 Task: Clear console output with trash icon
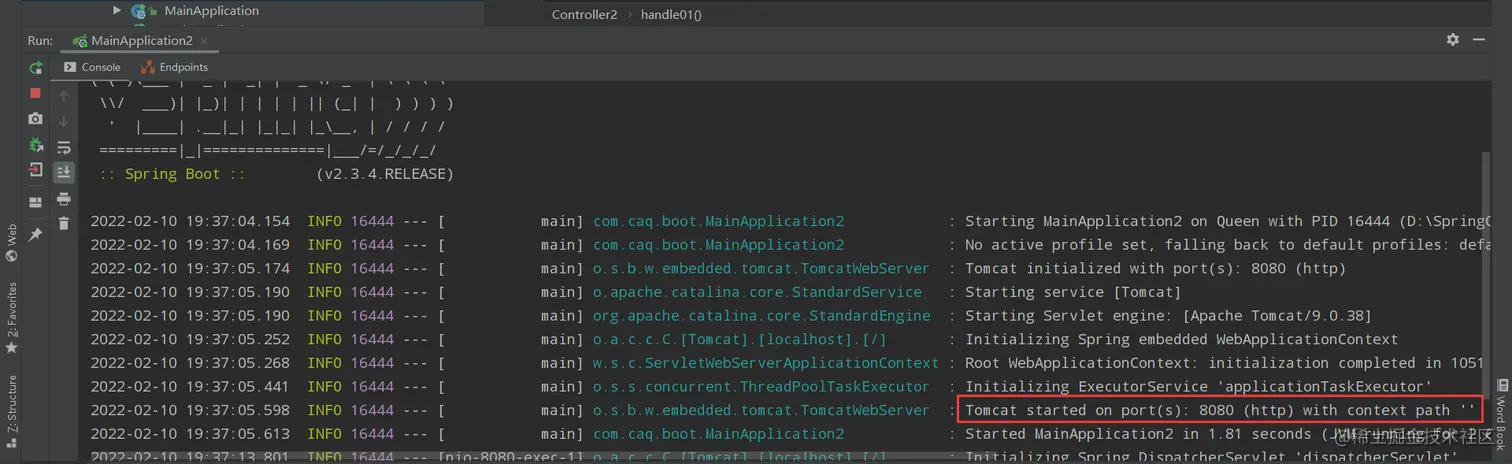point(64,224)
